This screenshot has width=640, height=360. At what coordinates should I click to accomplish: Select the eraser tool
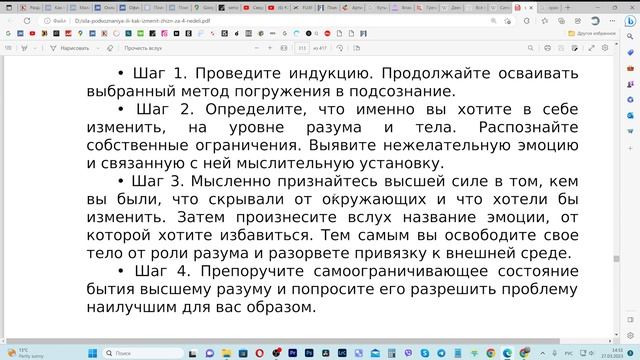[110, 48]
